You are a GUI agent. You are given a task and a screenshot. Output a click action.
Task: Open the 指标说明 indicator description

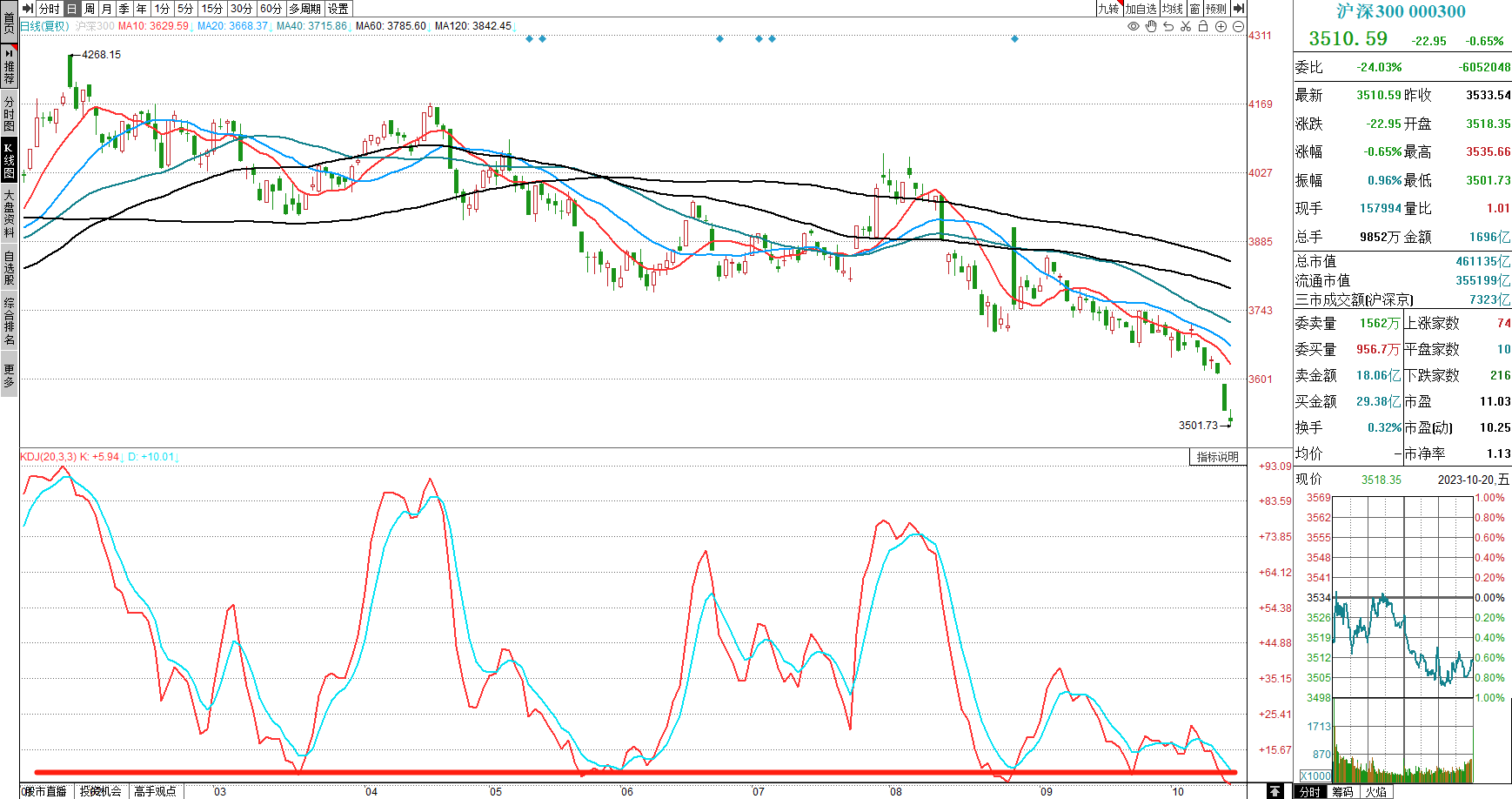(1217, 457)
